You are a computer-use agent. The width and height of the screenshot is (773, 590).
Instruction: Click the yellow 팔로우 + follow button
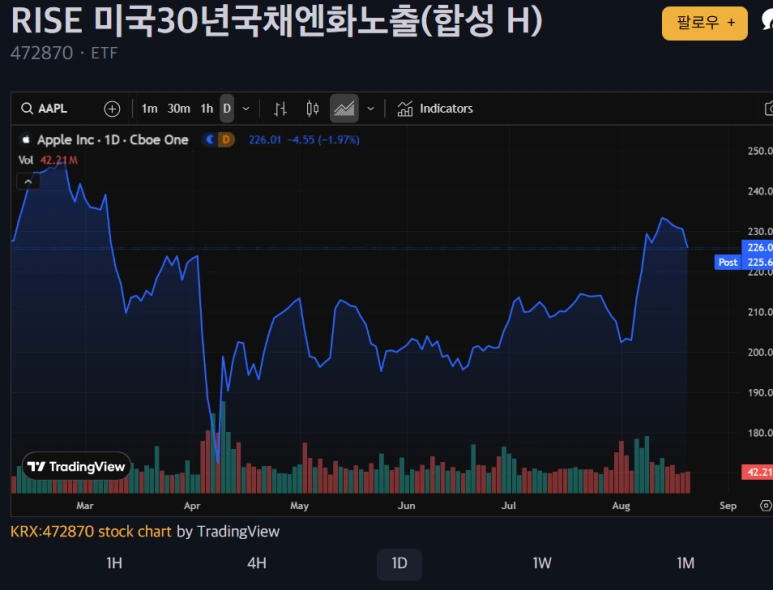point(705,23)
